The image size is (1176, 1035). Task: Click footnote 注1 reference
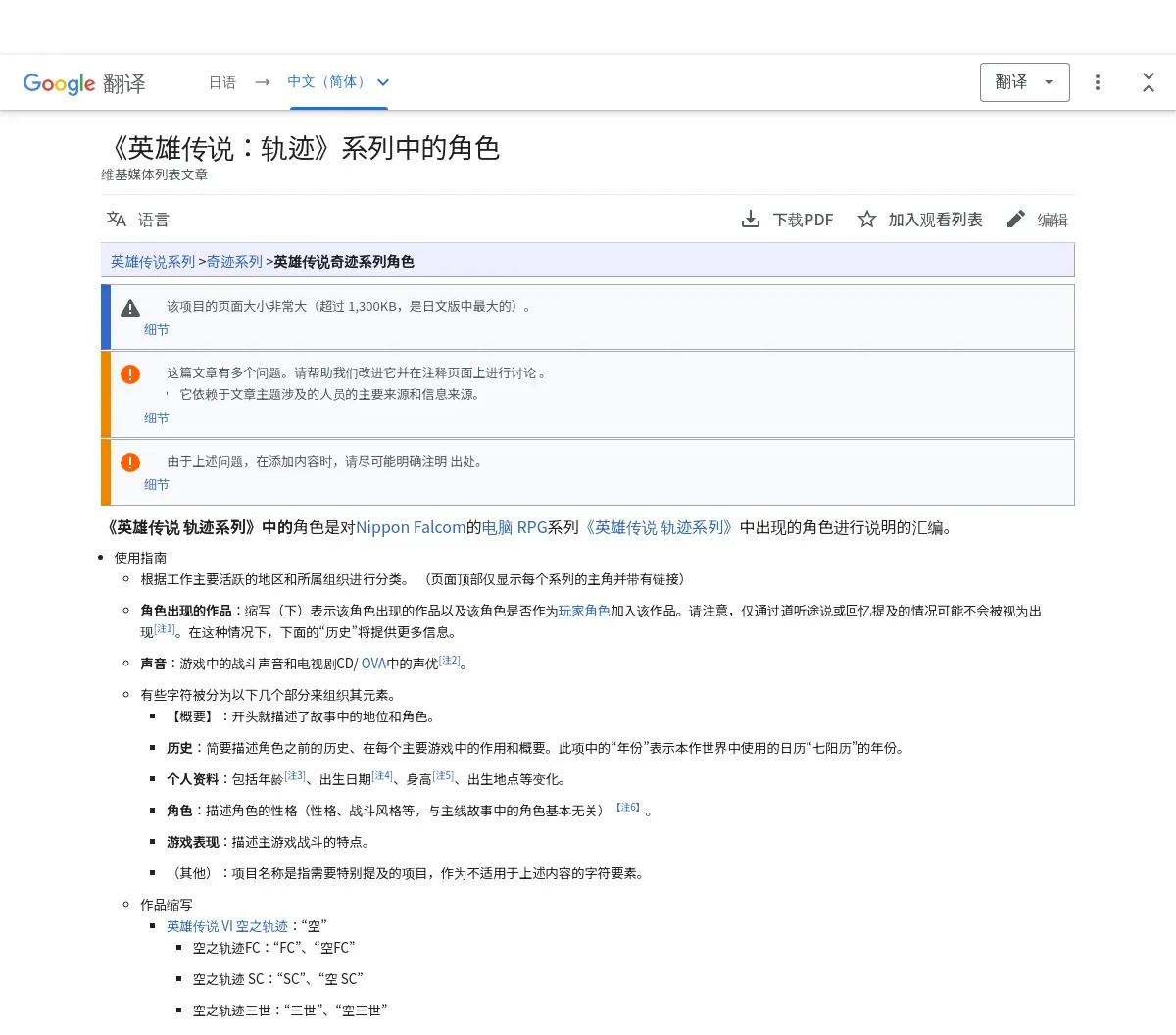165,629
